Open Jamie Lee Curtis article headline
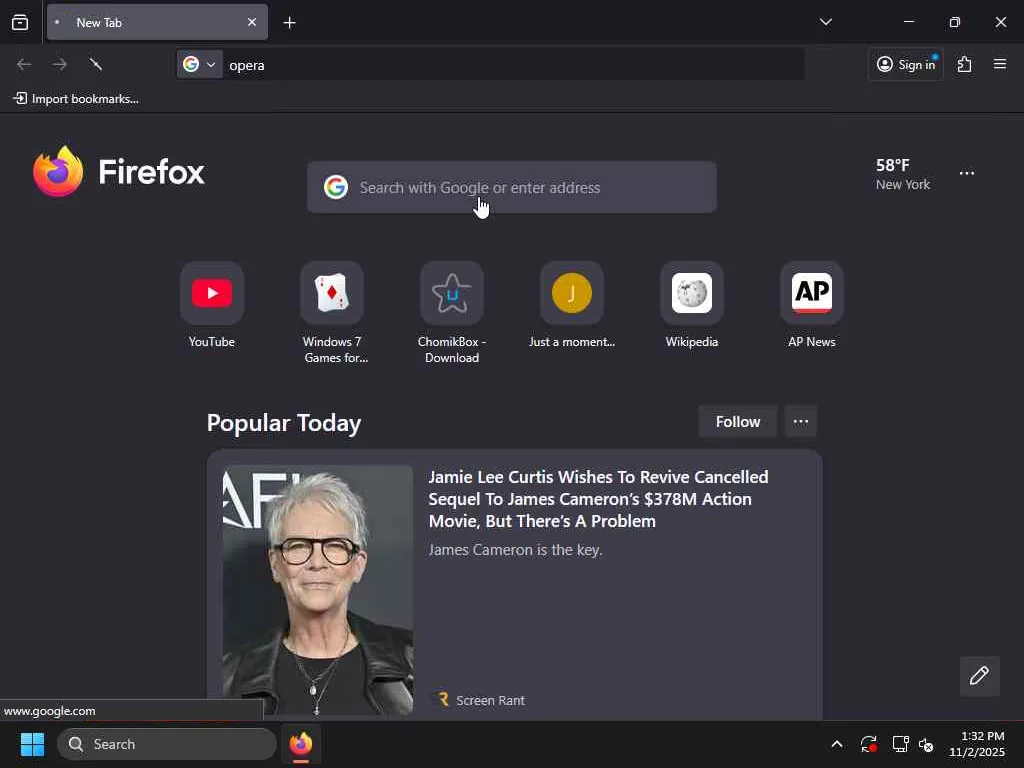 click(598, 499)
